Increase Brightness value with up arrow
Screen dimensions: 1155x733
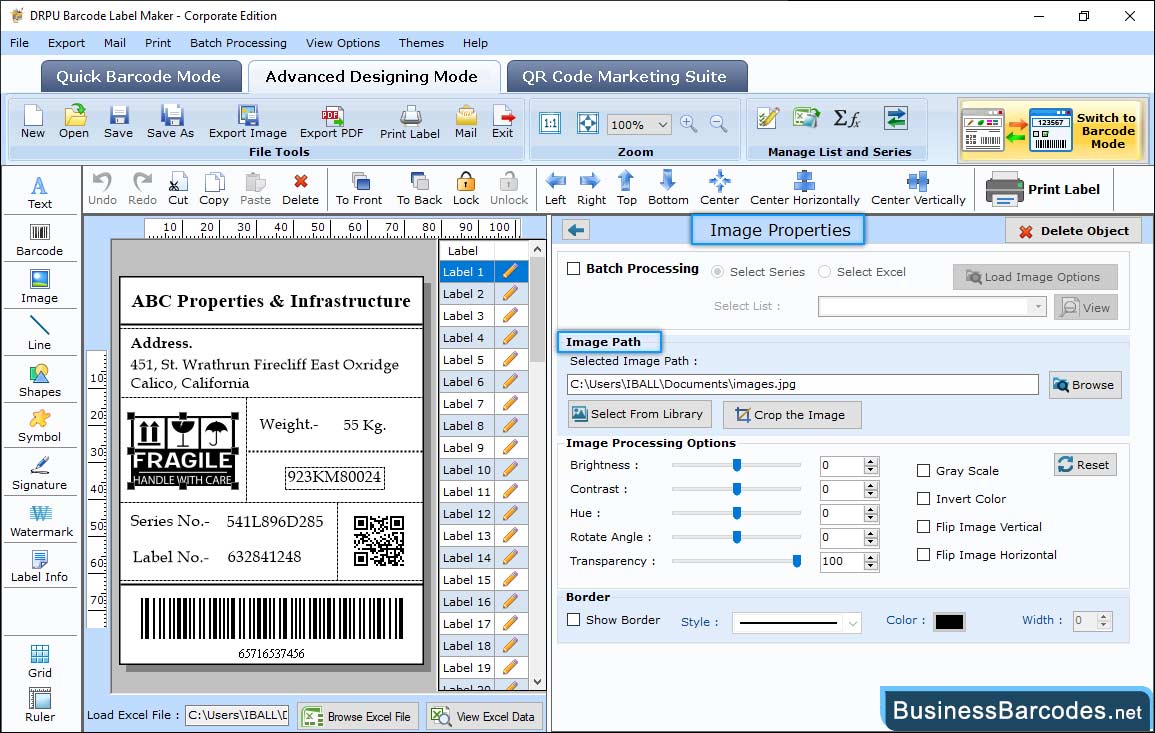(871, 461)
